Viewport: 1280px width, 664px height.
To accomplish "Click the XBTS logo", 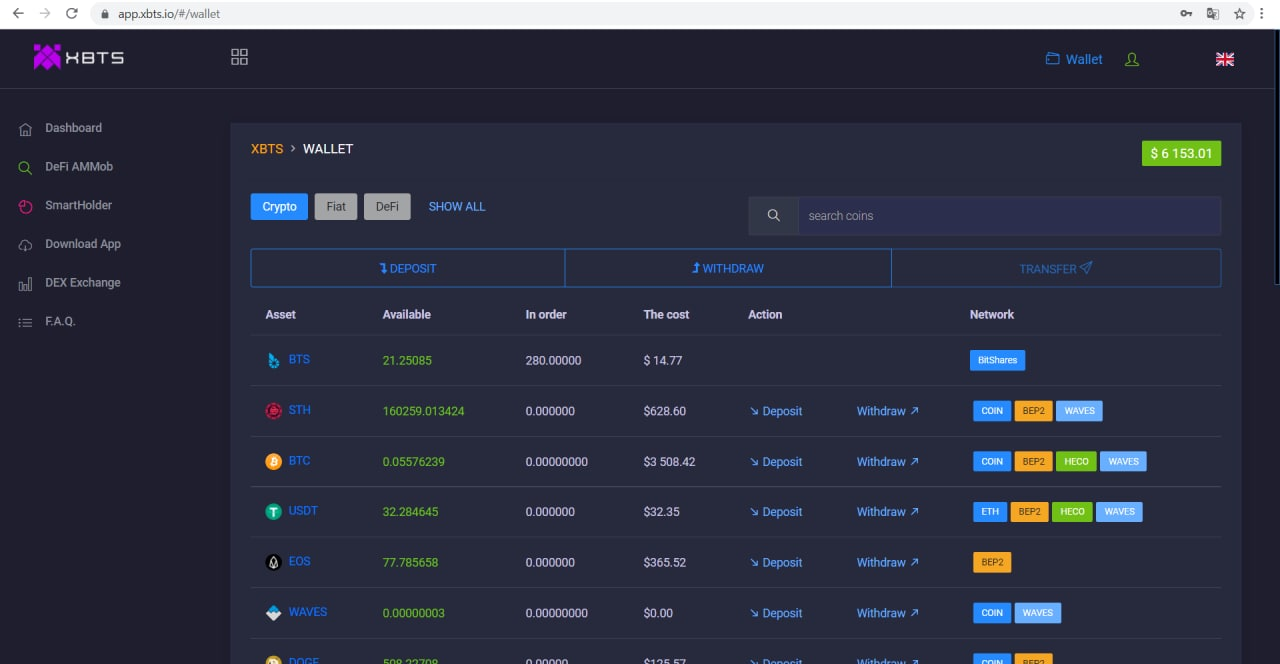I will [x=79, y=57].
